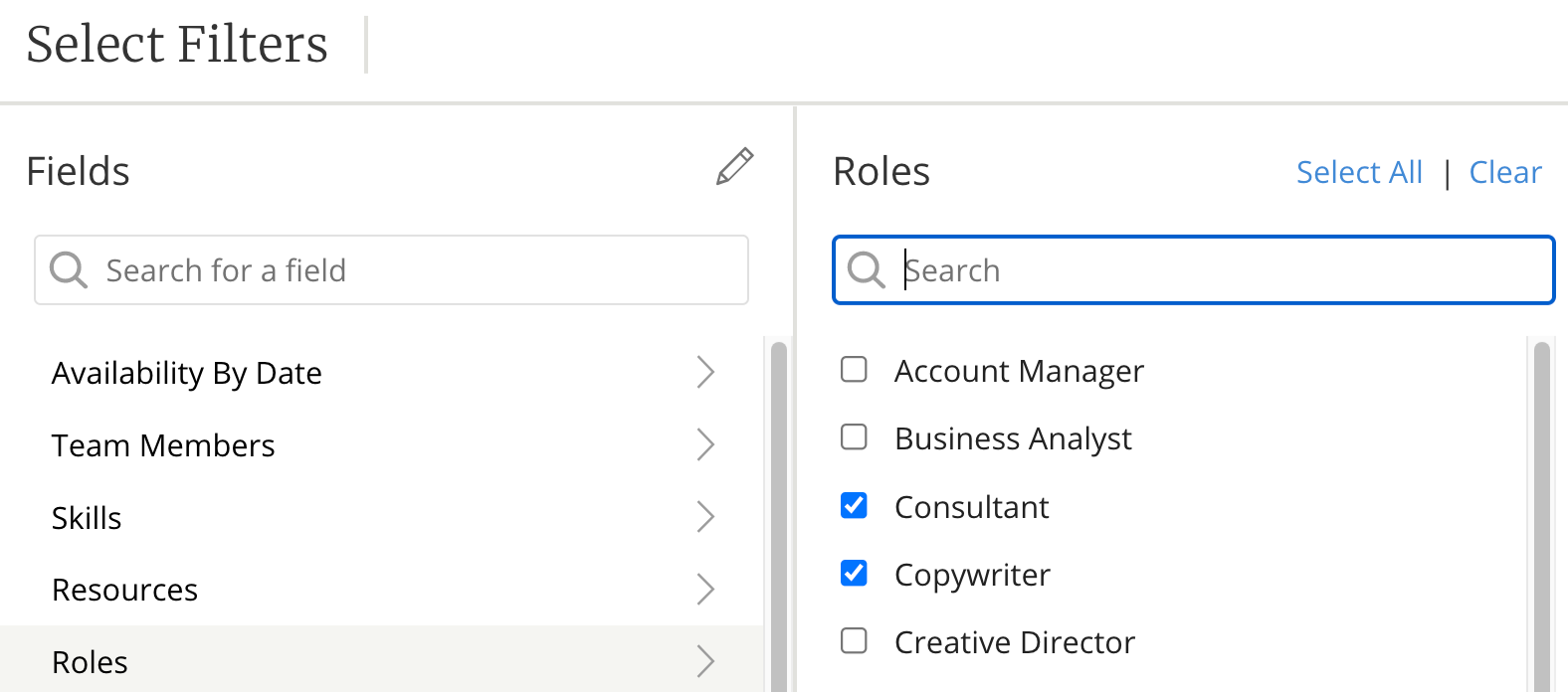The image size is (1568, 692).
Task: Click the Copywriter label
Action: [x=972, y=575]
